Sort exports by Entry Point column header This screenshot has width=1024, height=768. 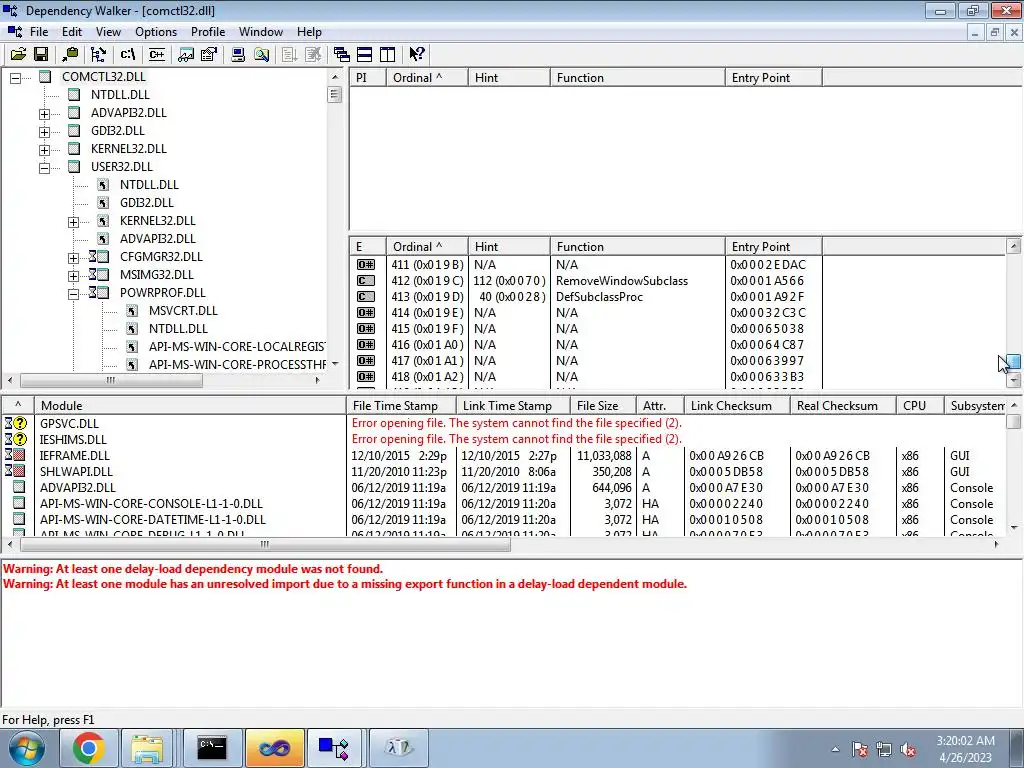[773, 247]
